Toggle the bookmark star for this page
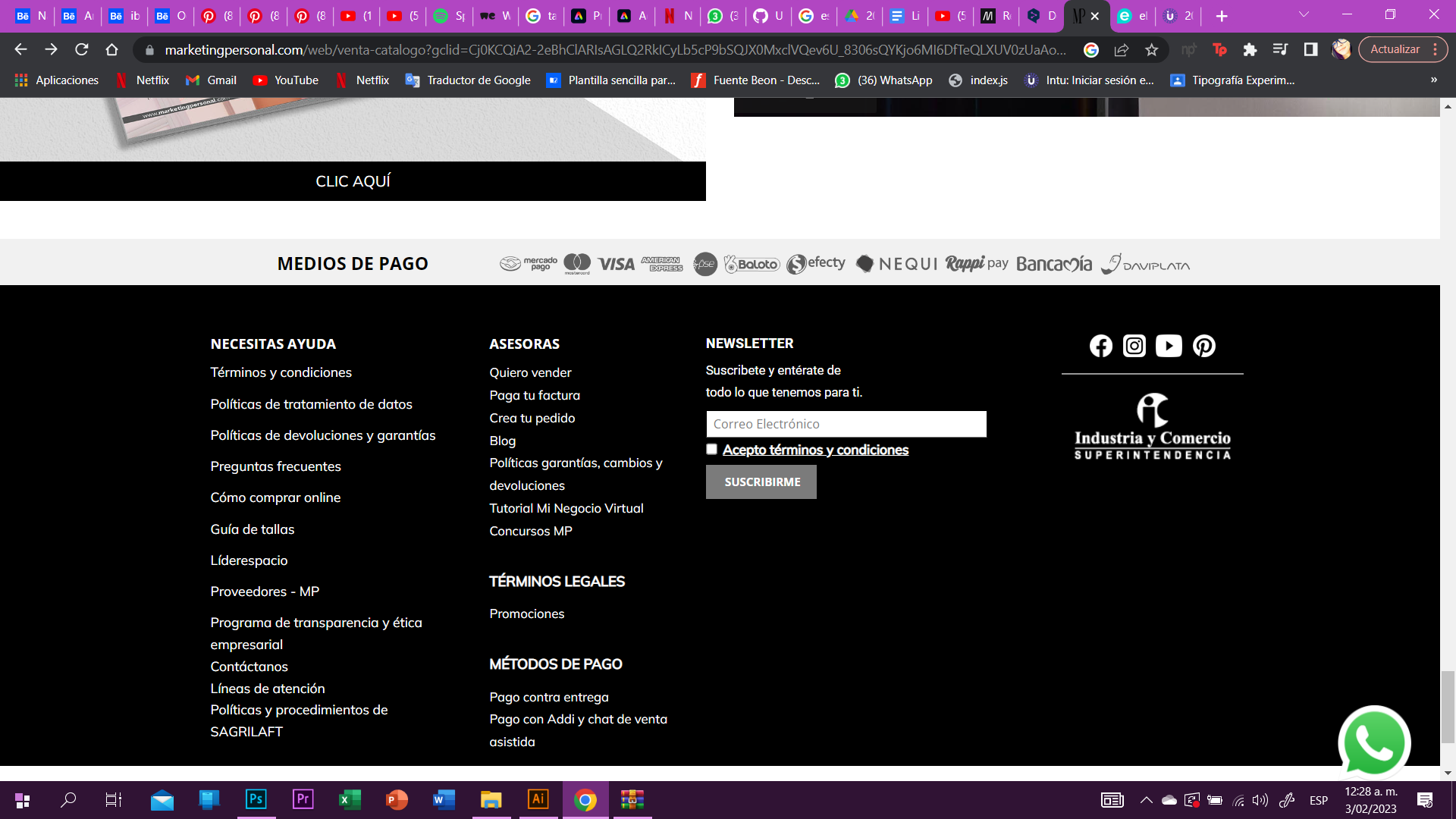This screenshot has width=1456, height=819. (x=1152, y=49)
